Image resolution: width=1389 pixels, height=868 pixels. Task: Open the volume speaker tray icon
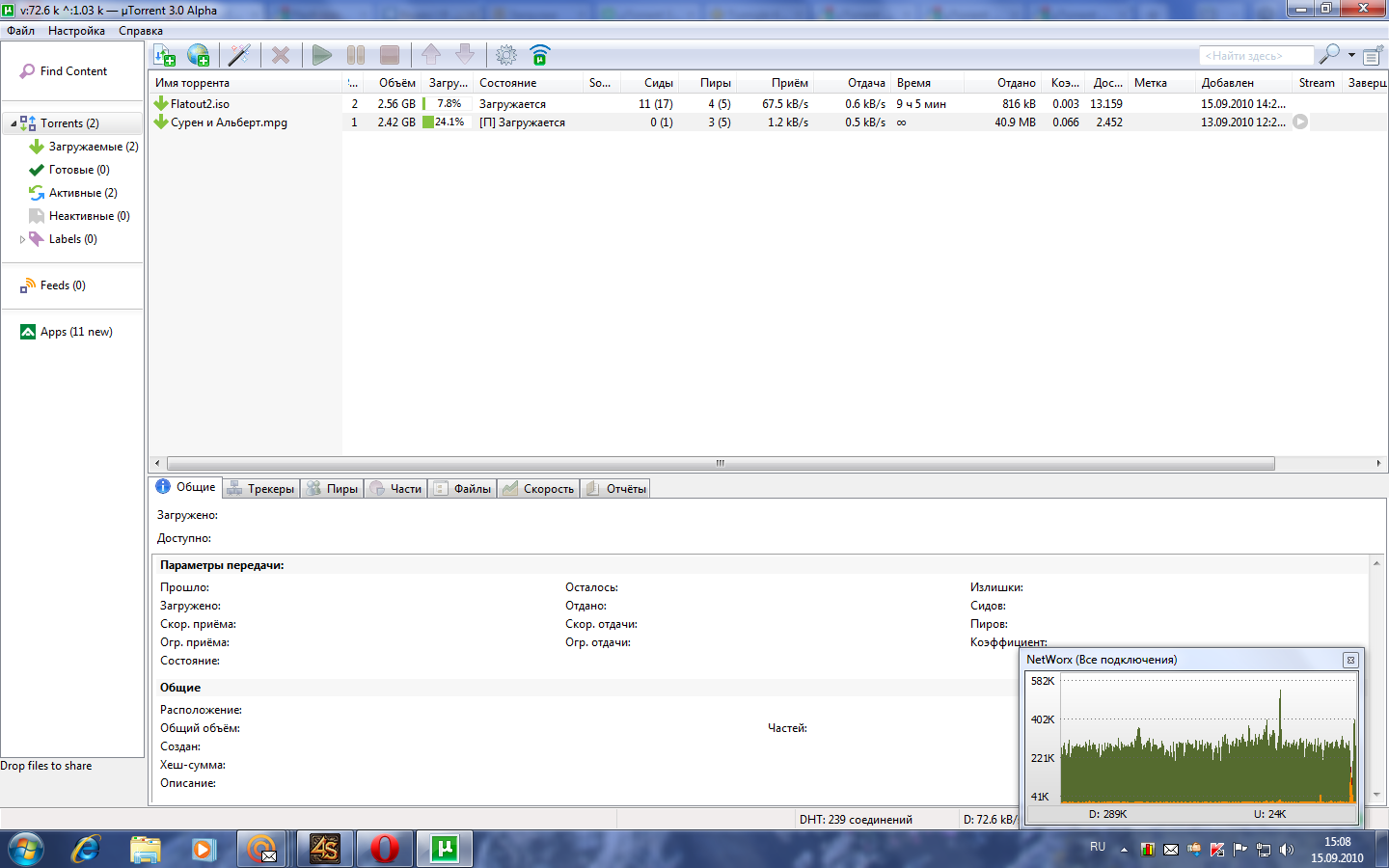click(x=1286, y=850)
